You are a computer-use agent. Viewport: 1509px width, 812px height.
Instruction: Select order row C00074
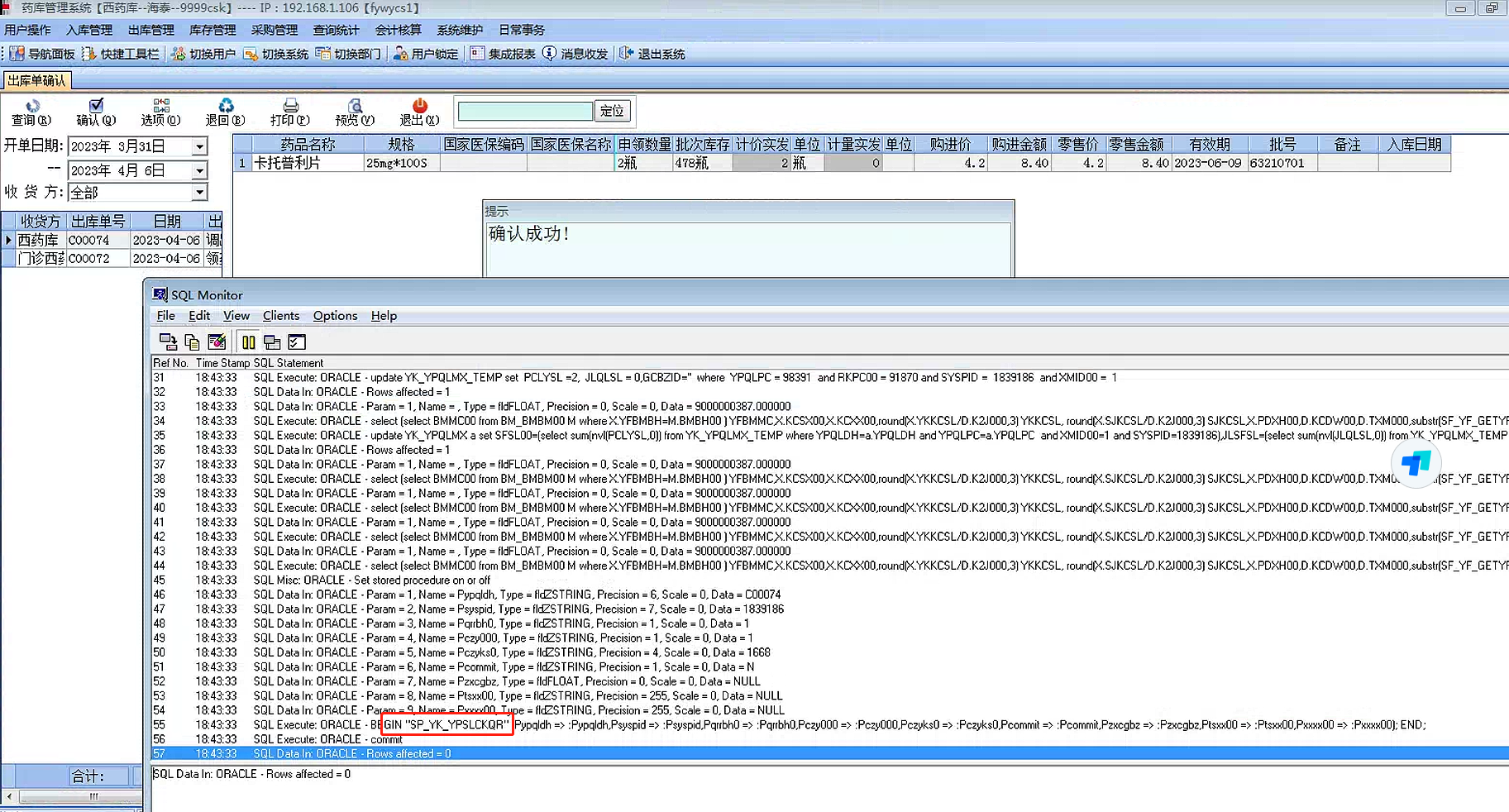(x=112, y=240)
